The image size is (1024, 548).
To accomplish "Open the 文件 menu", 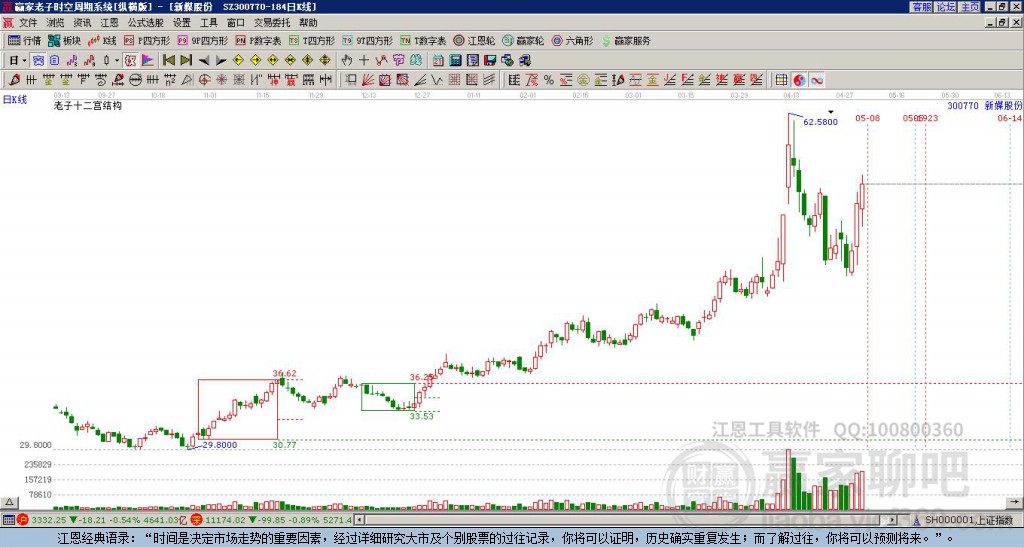I will [x=28, y=23].
